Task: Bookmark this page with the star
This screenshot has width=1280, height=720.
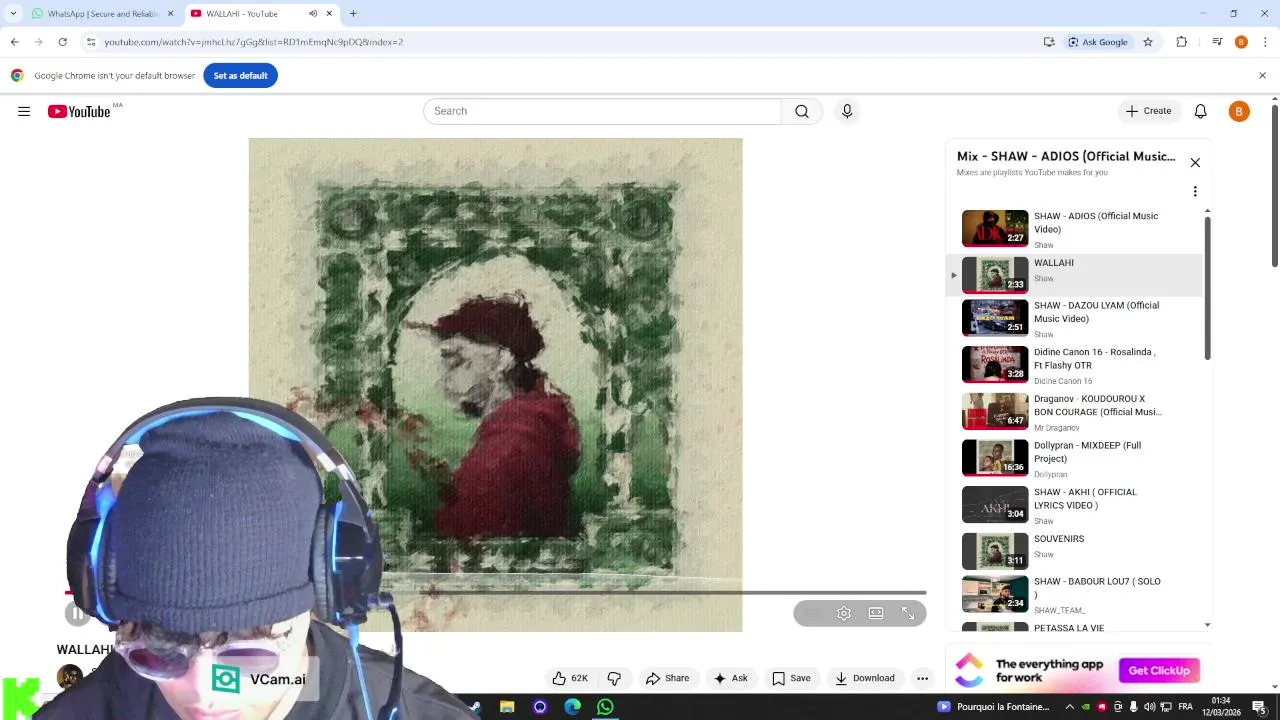Action: (x=1148, y=42)
